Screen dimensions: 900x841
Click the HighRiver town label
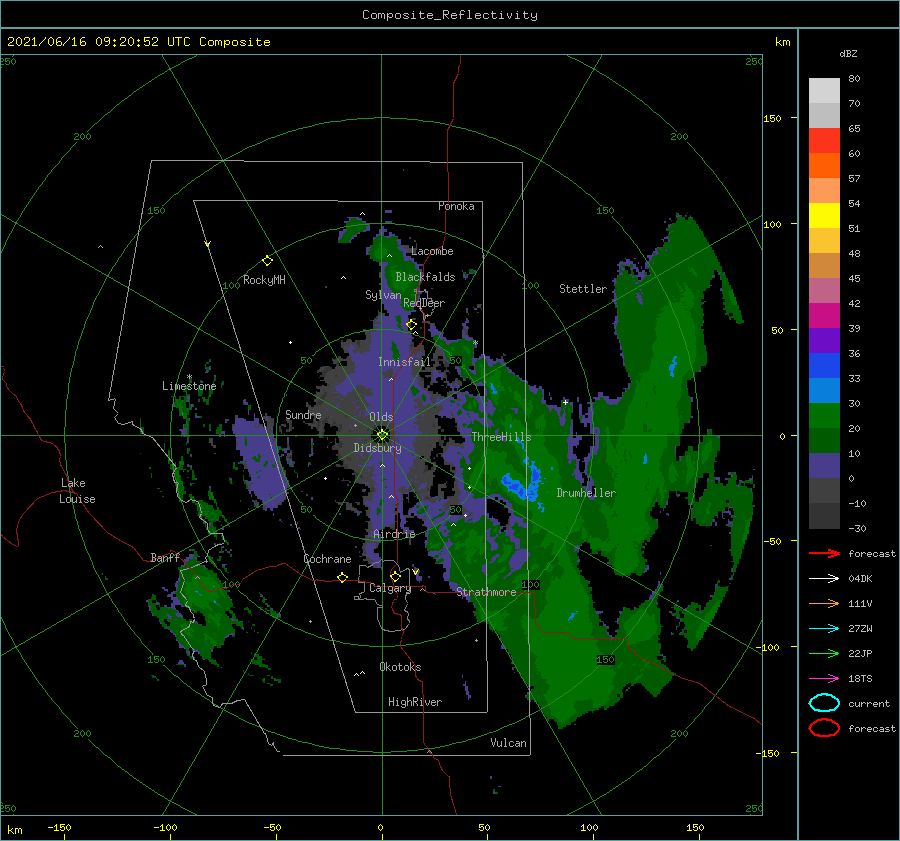[x=415, y=702]
